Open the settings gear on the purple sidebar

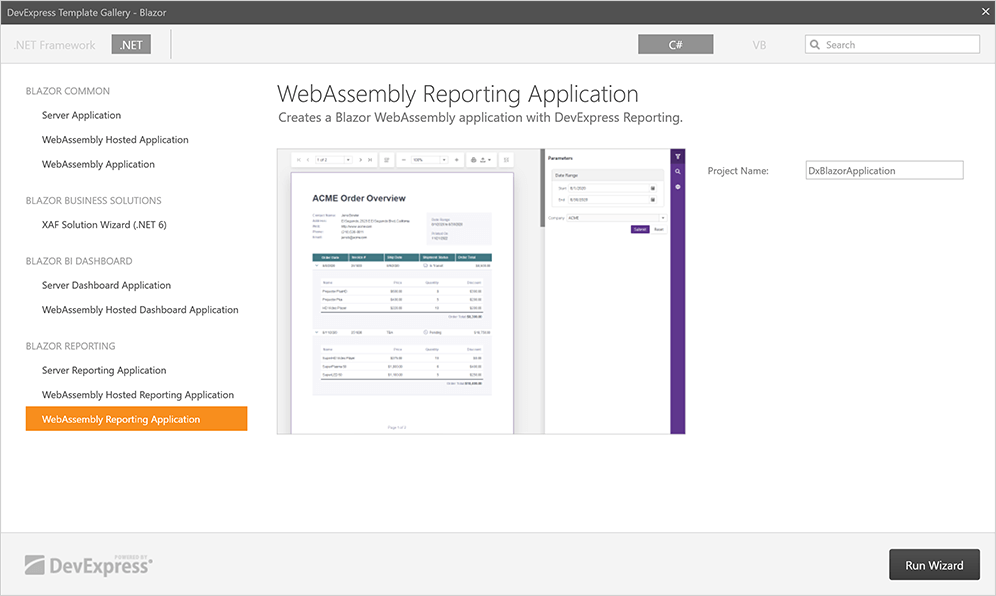[x=677, y=186]
